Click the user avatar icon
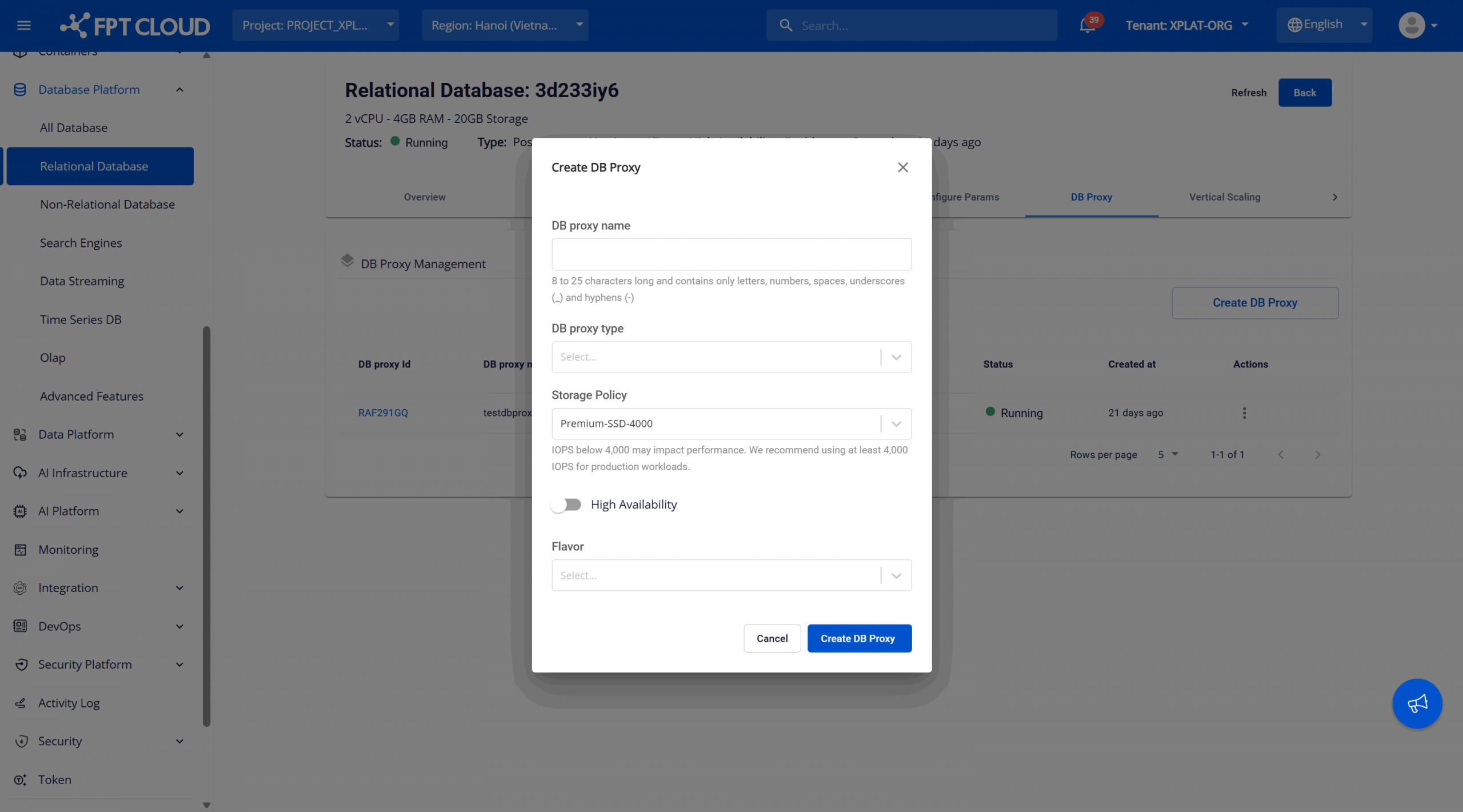1463x812 pixels. click(x=1411, y=25)
